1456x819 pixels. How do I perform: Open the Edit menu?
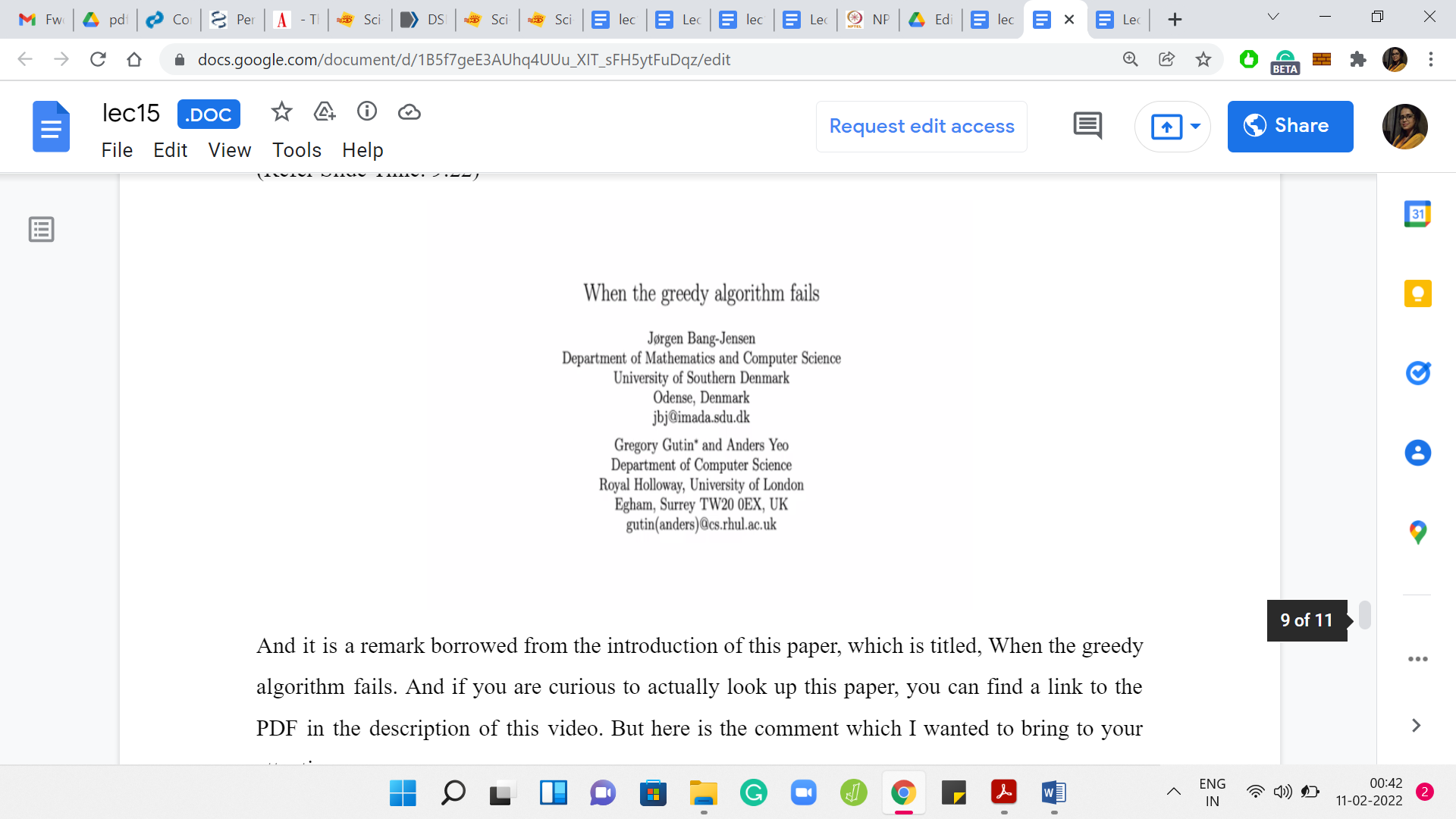click(x=170, y=150)
